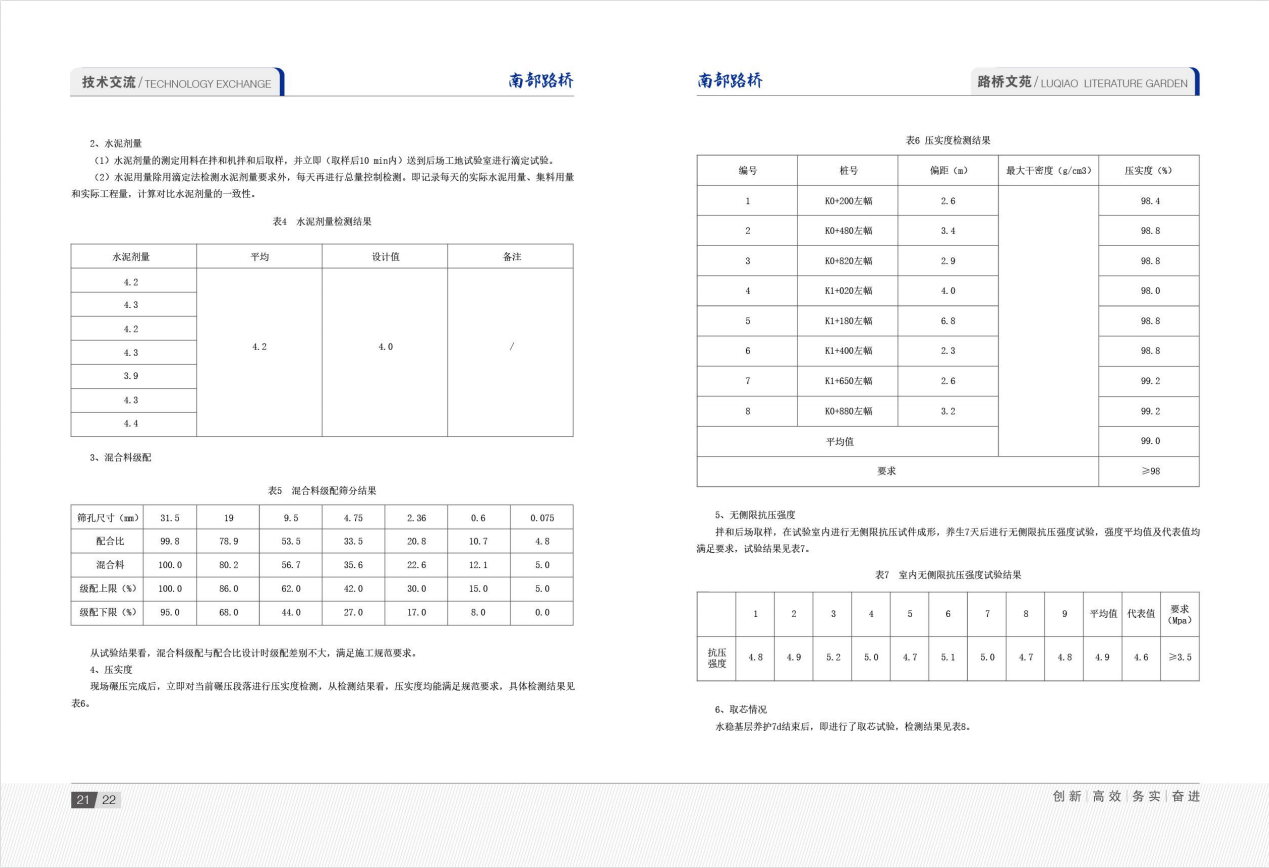Select the heading 4、压实度
1269x868 pixels.
110,669
